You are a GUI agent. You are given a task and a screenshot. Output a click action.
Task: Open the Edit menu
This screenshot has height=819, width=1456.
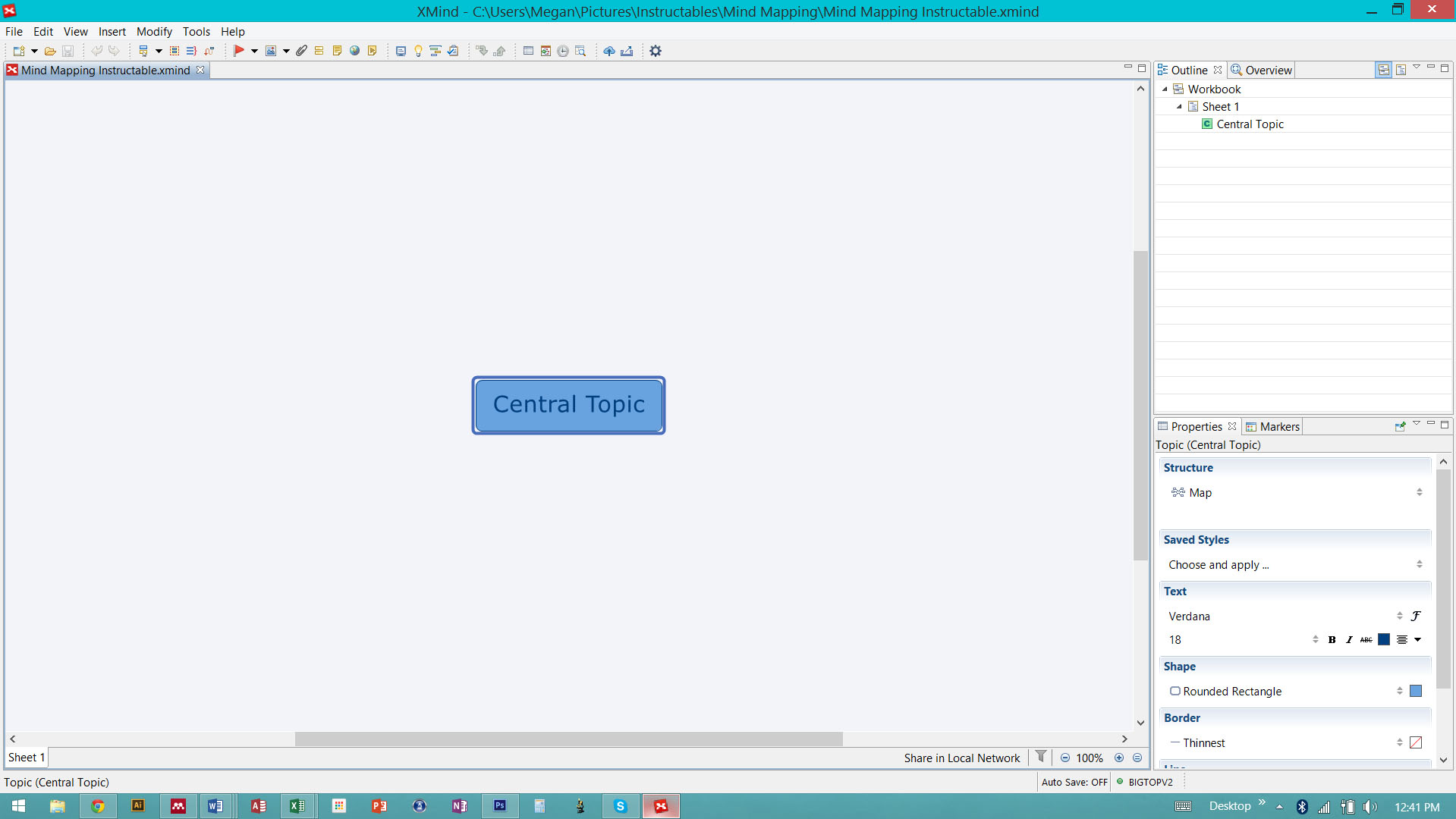click(43, 32)
